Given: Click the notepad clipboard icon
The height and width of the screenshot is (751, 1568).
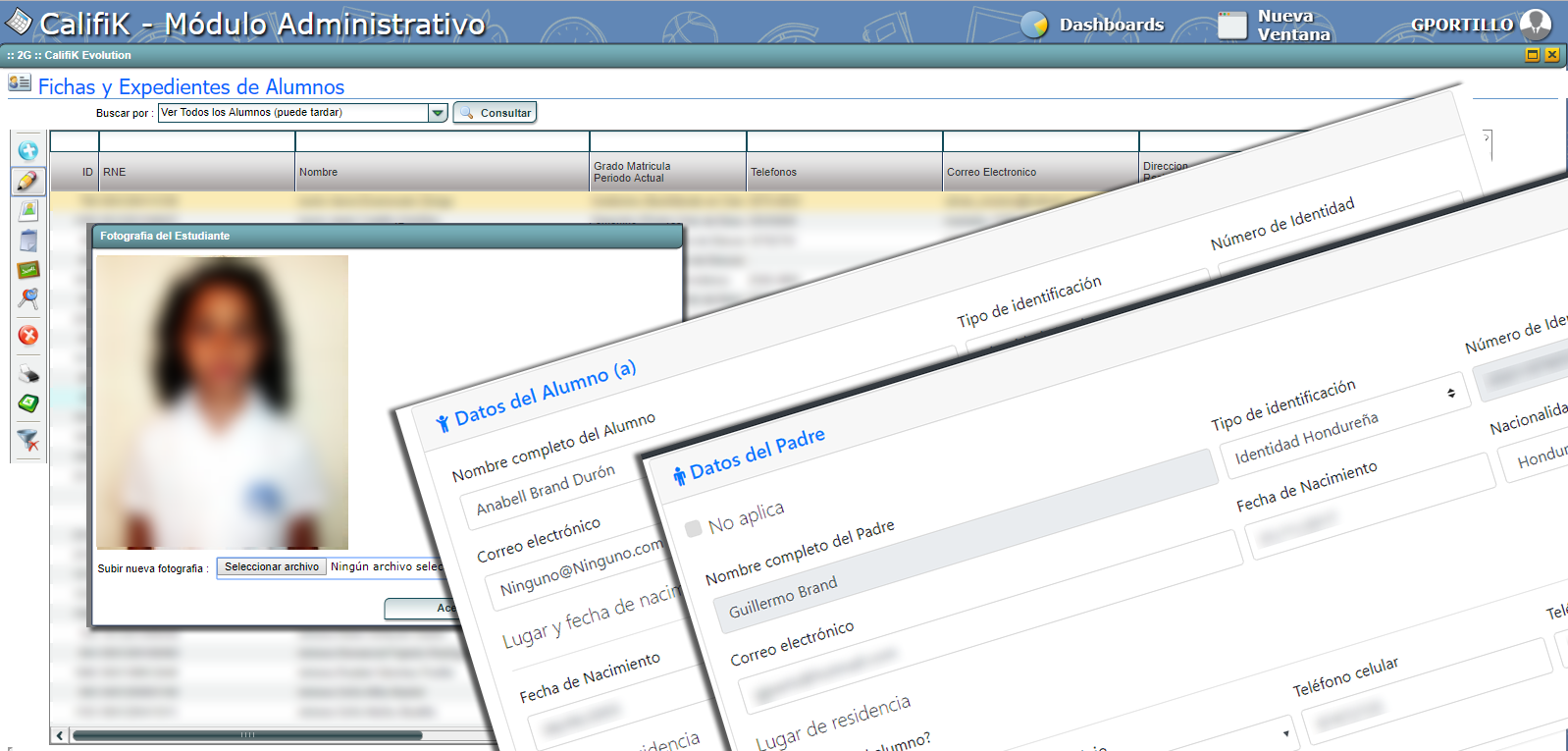Looking at the screenshot, I should click(x=28, y=241).
